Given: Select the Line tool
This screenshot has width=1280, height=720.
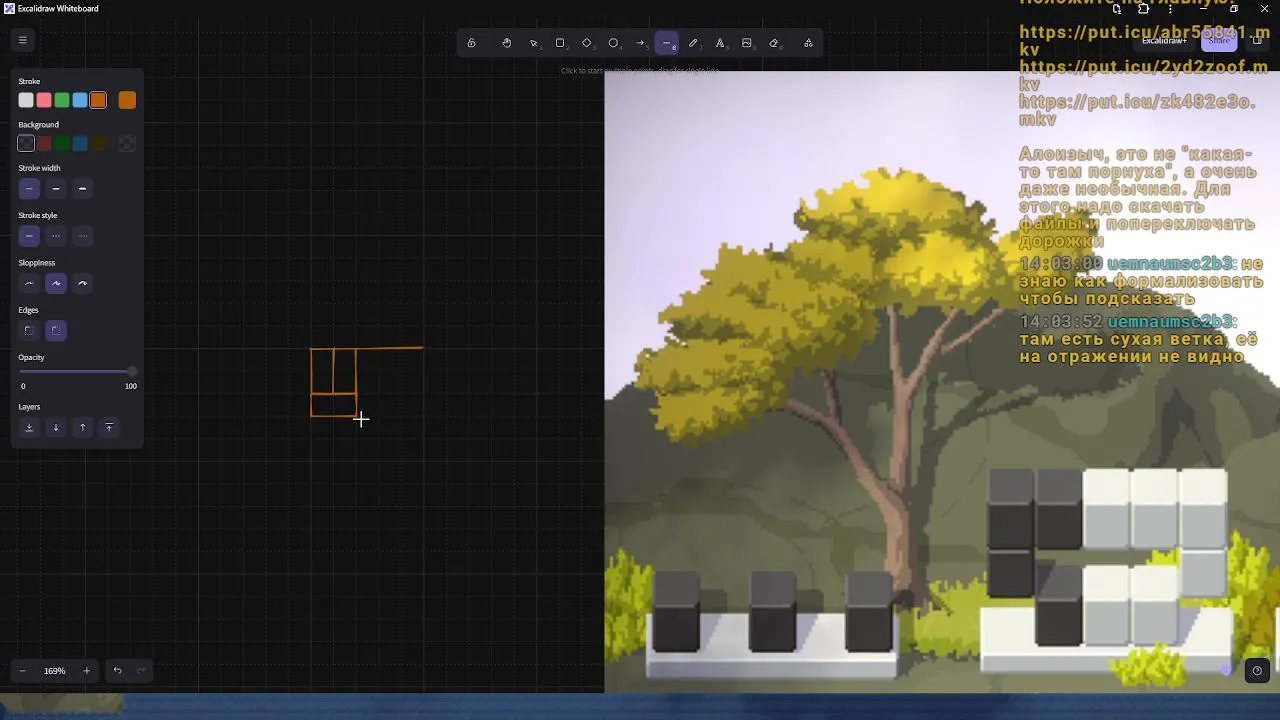Looking at the screenshot, I should click(x=667, y=43).
